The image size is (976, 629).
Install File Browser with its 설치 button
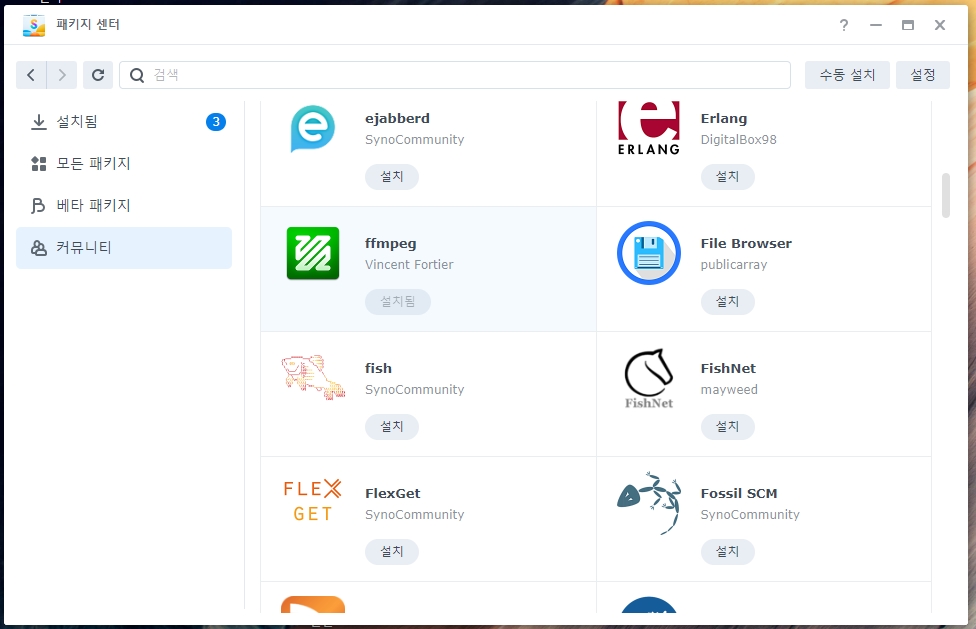tap(728, 302)
